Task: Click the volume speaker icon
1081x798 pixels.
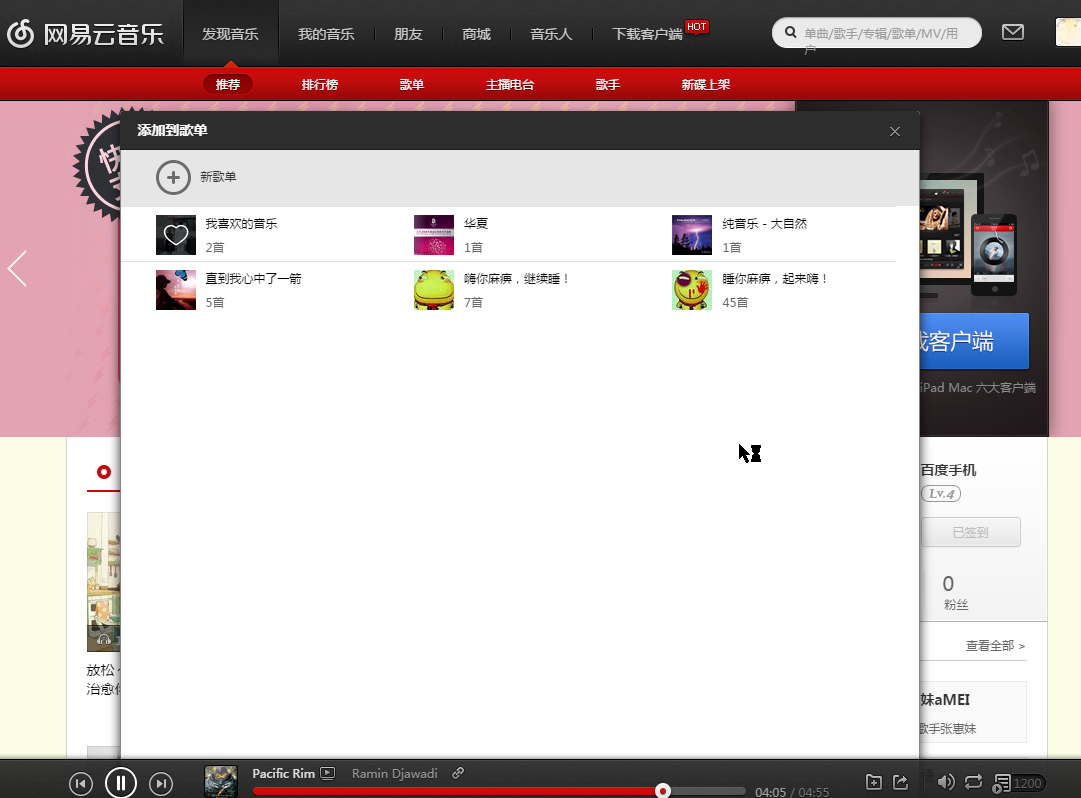Action: pos(946,781)
